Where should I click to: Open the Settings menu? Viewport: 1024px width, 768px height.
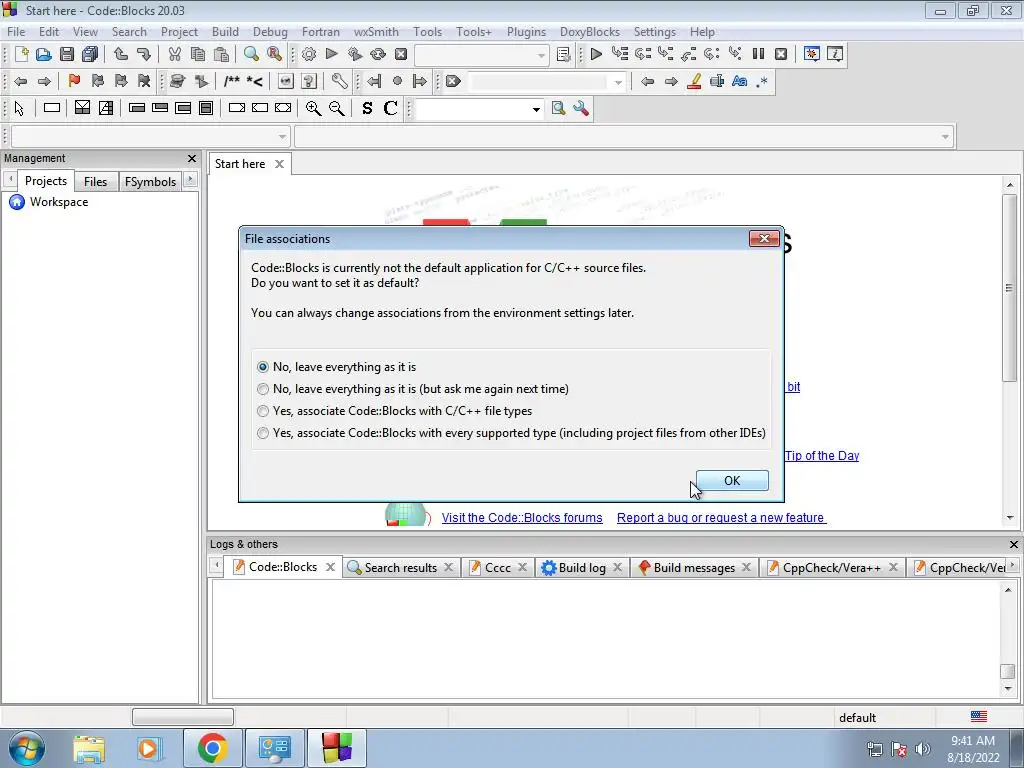tap(654, 32)
